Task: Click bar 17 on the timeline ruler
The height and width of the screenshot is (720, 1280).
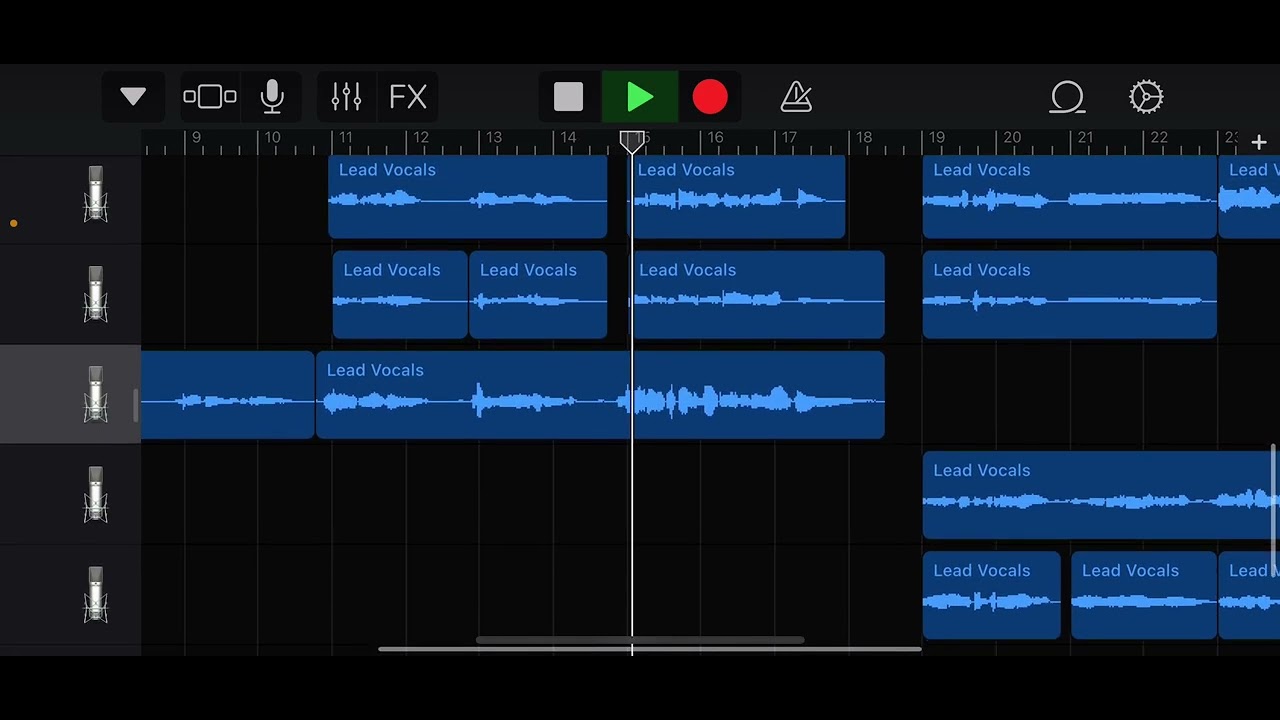Action: coord(789,138)
